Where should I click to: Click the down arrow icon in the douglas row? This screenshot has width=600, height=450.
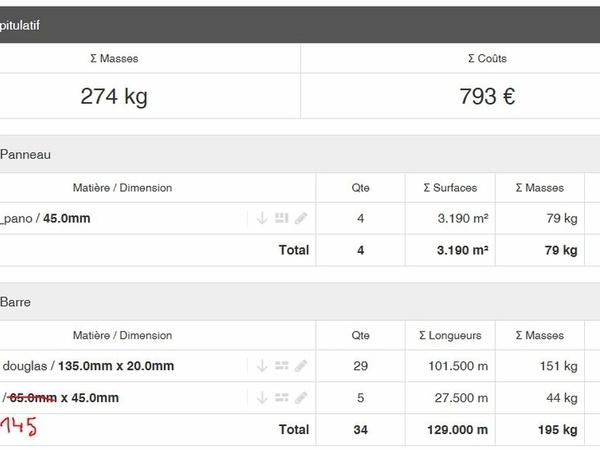pos(262,366)
